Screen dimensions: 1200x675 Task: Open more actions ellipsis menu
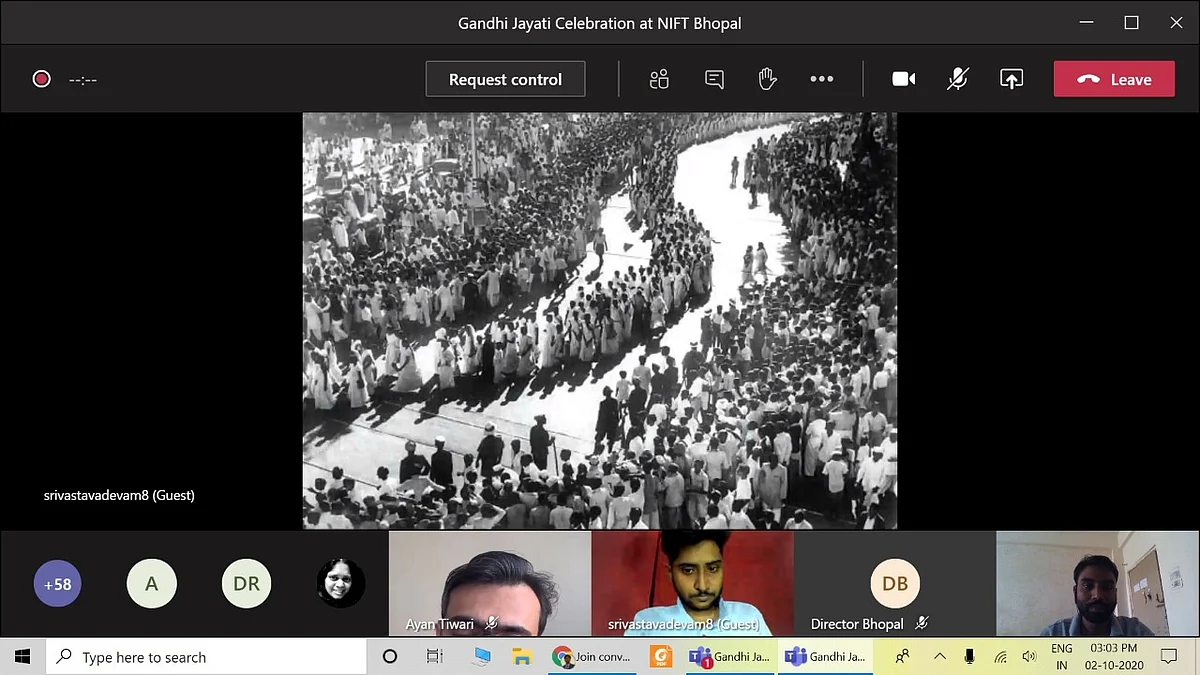click(x=822, y=79)
